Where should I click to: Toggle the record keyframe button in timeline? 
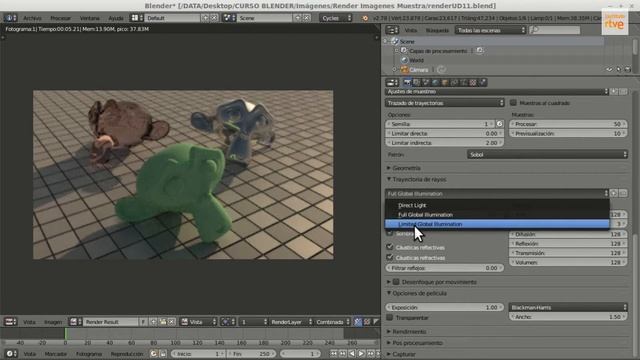click(x=153, y=353)
